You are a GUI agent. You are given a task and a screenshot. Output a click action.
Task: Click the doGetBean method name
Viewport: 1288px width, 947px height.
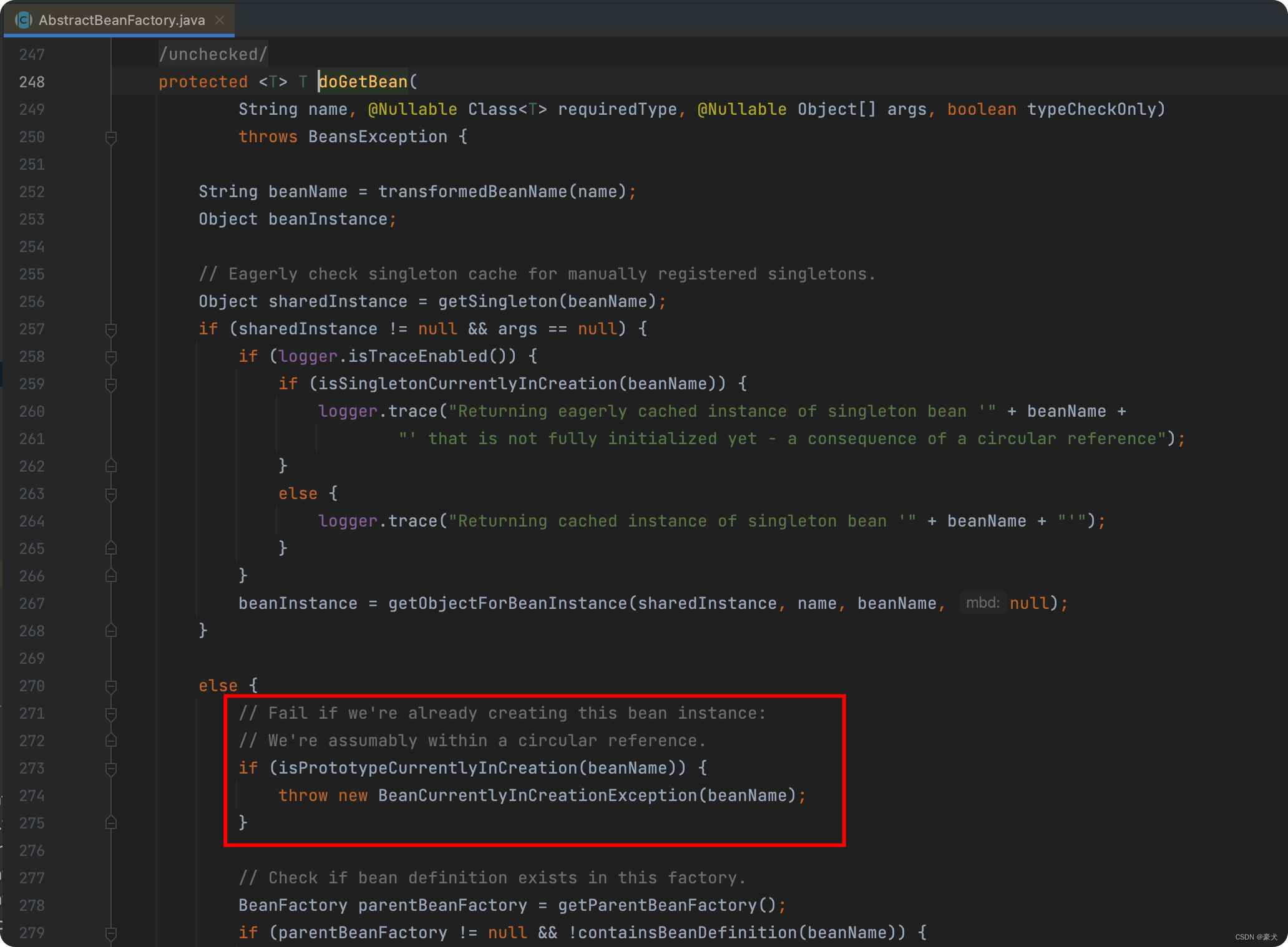[x=363, y=82]
